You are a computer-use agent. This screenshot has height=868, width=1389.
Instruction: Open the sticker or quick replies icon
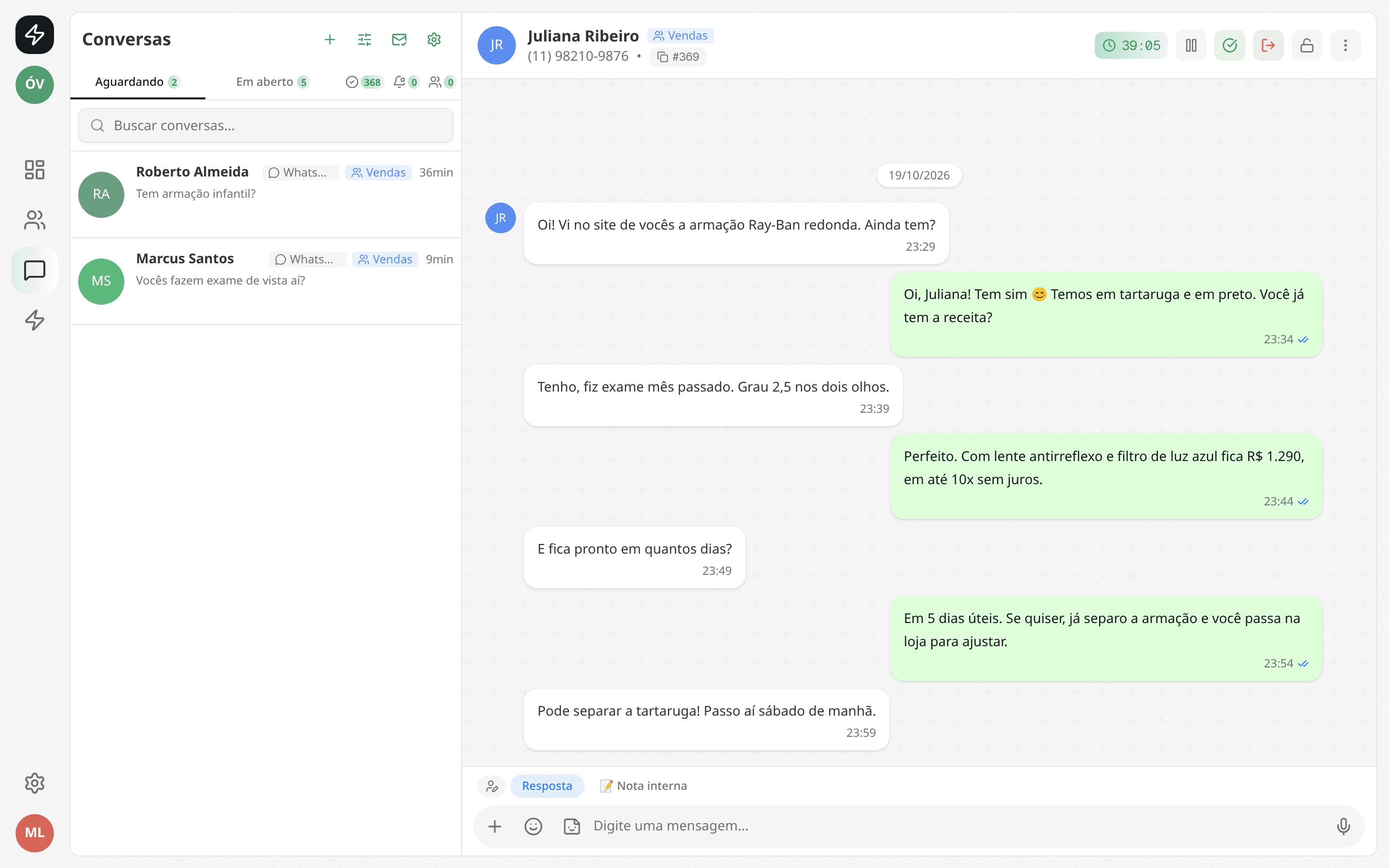pos(572,826)
